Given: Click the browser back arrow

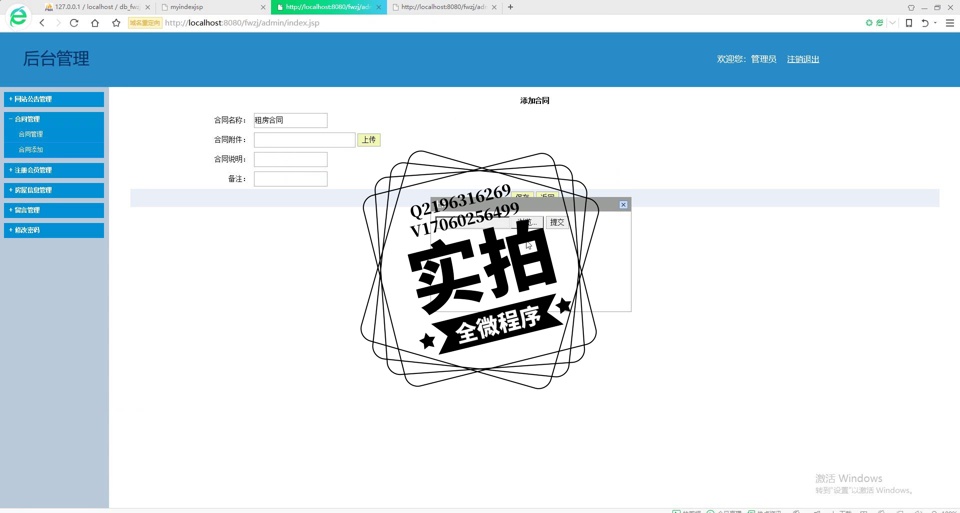Looking at the screenshot, I should coord(42,23).
